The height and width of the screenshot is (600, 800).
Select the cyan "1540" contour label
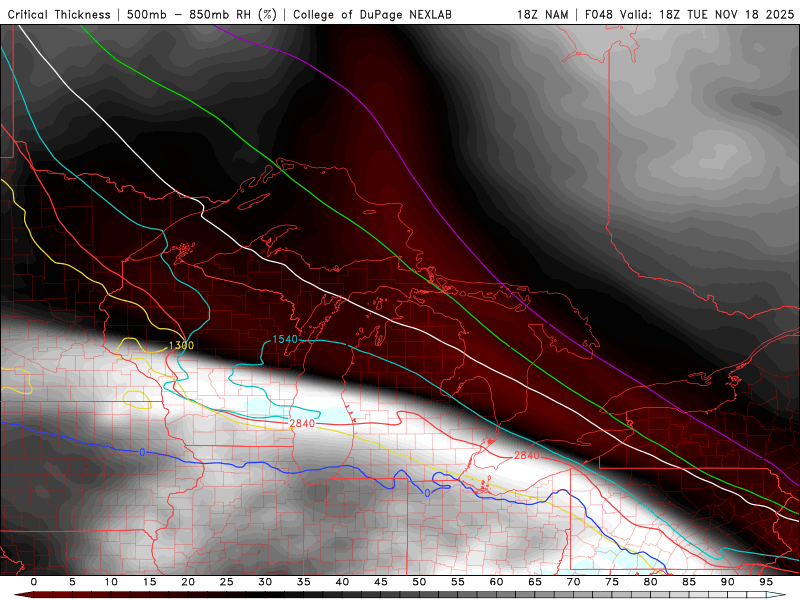point(285,339)
